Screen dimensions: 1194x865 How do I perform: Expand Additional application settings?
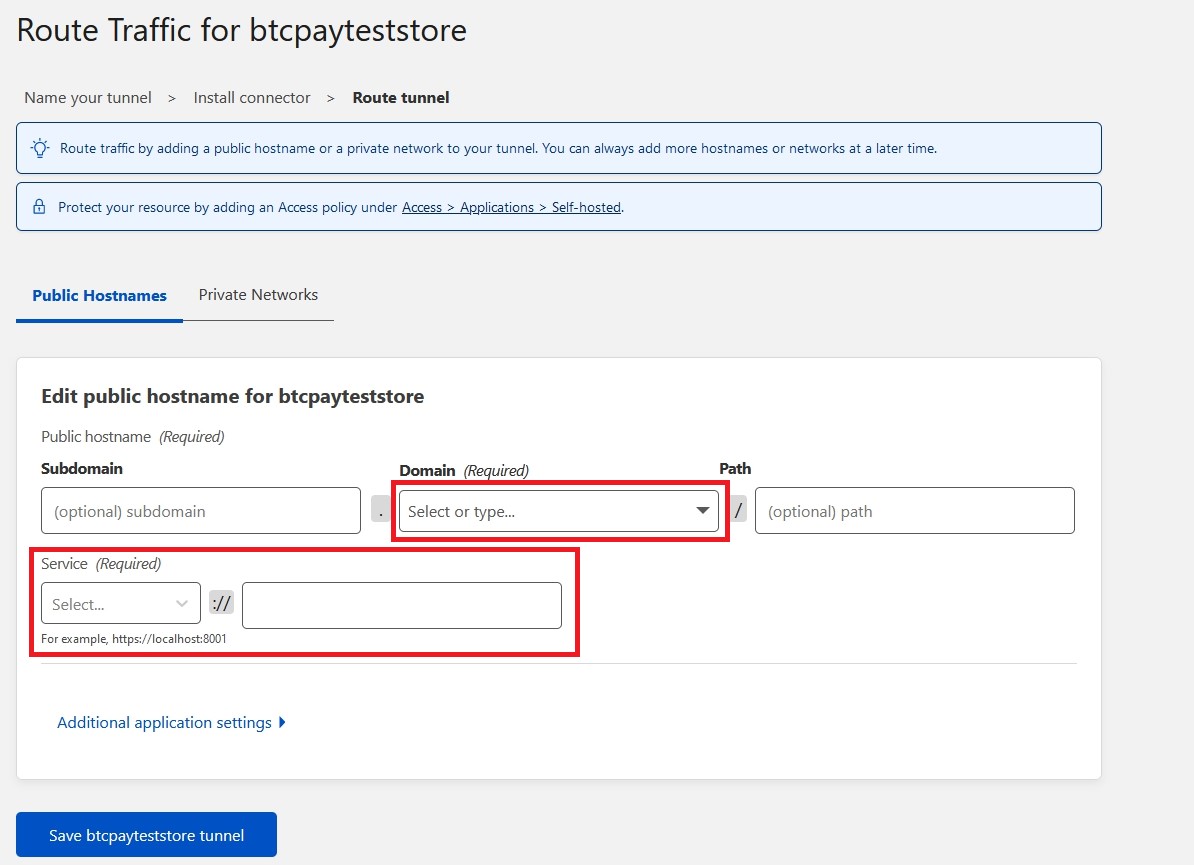coord(166,721)
